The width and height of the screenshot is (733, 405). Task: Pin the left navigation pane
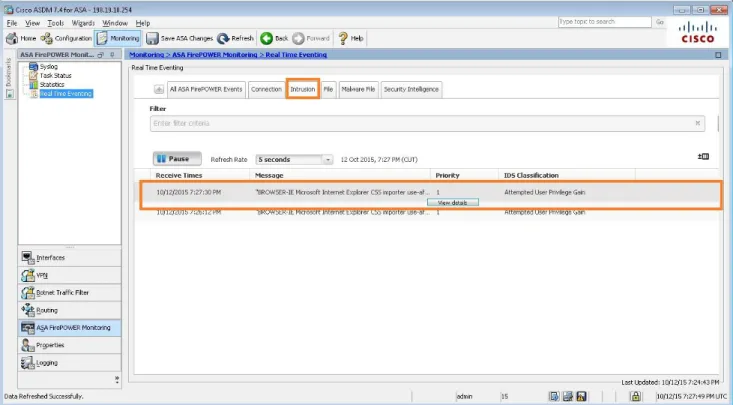tap(112, 55)
